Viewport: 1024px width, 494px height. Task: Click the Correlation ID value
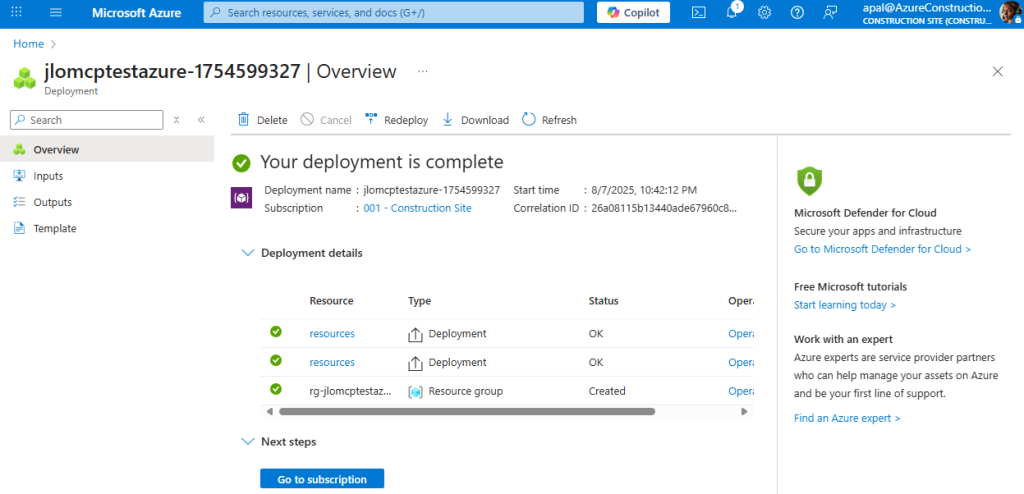tap(665, 208)
